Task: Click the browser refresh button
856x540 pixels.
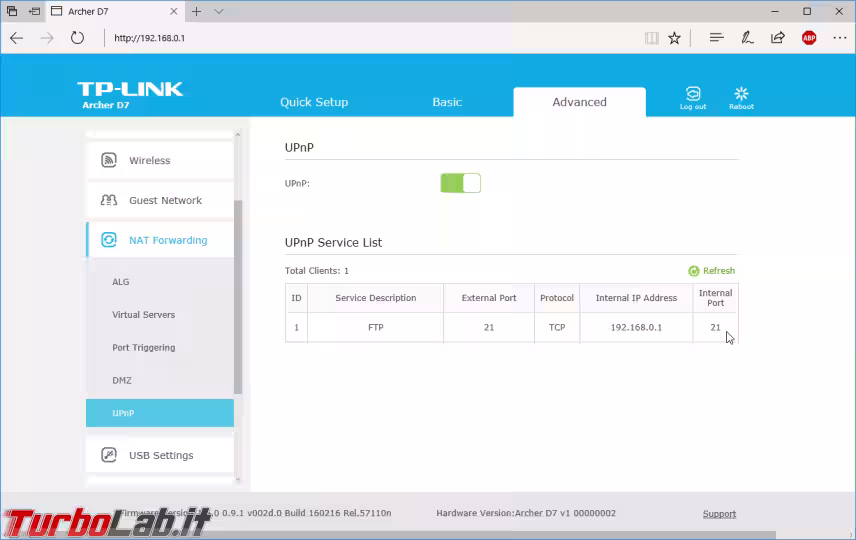Action: click(x=77, y=38)
